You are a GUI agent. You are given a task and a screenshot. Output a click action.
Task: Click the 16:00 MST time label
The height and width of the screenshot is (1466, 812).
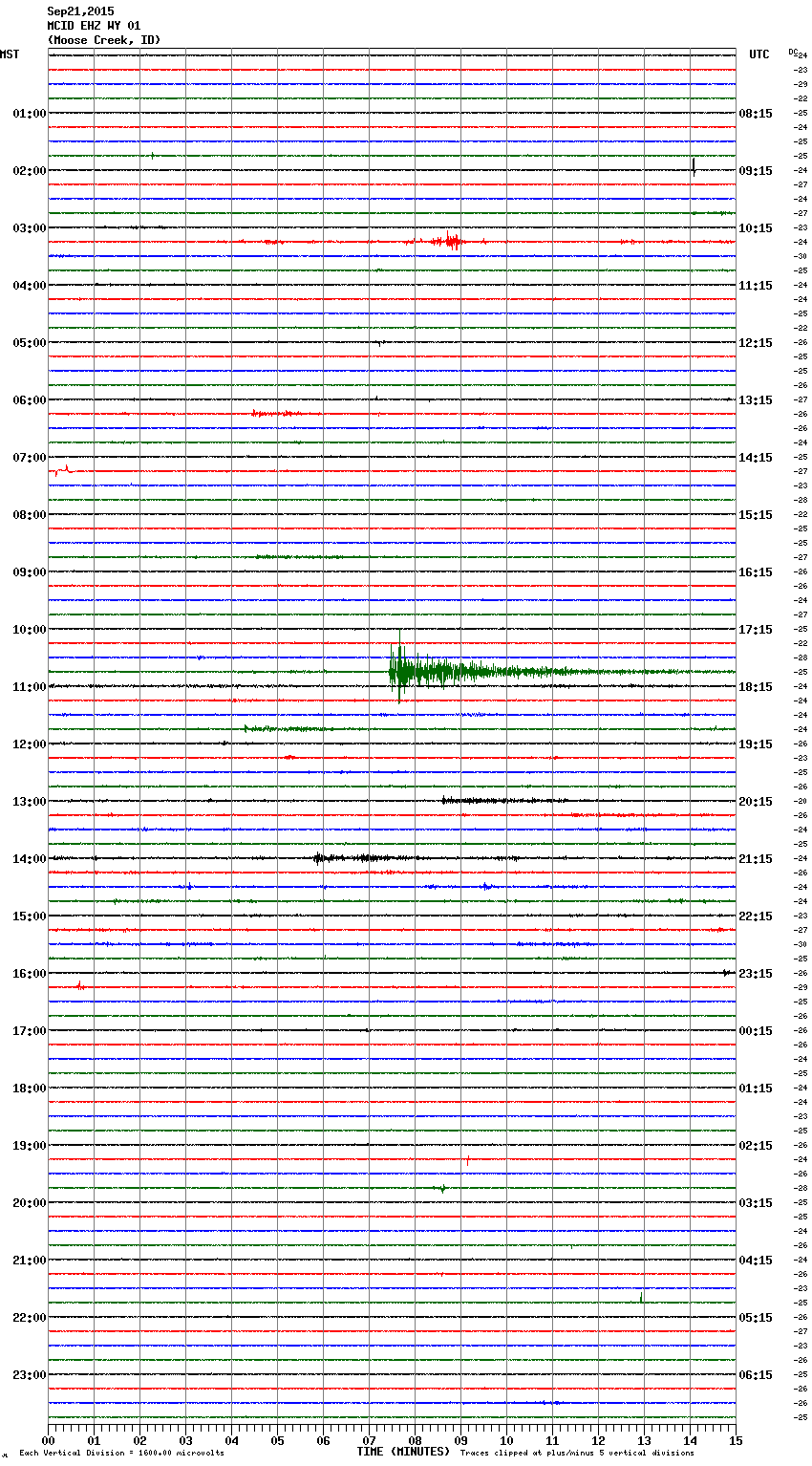[x=30, y=974]
